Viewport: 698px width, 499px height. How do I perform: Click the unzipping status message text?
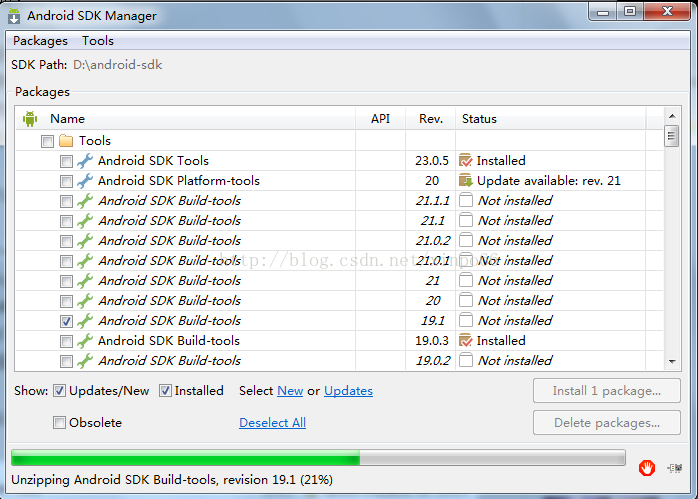pyautogui.click(x=172, y=480)
